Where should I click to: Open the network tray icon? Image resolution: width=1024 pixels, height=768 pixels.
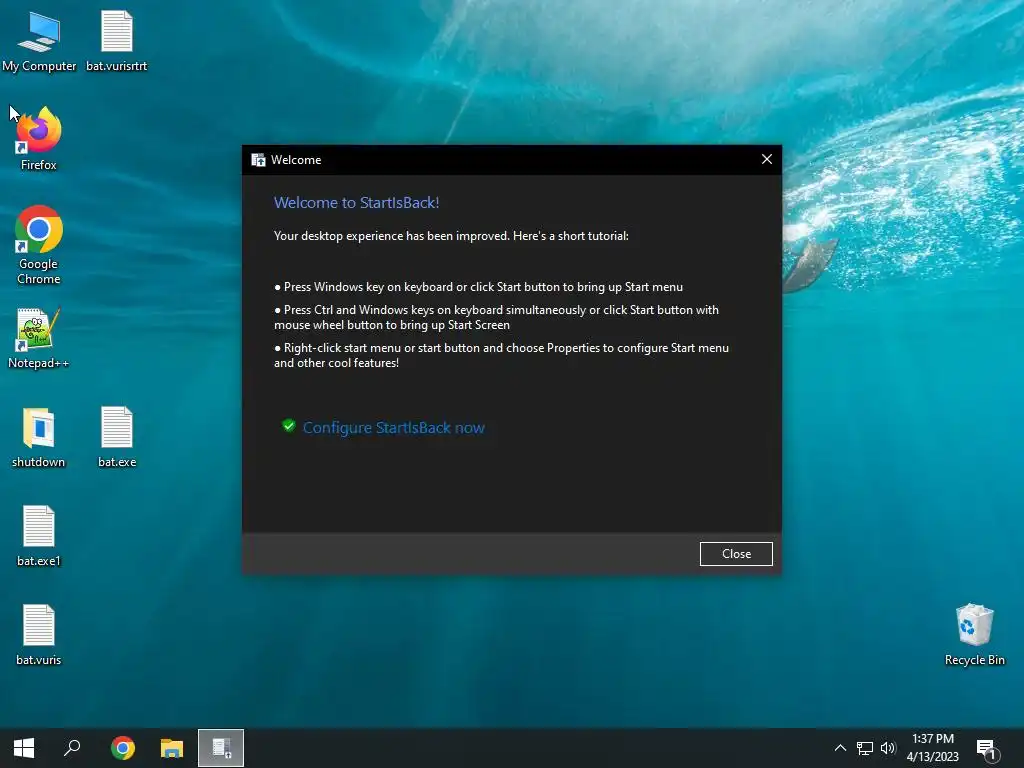[x=865, y=748]
